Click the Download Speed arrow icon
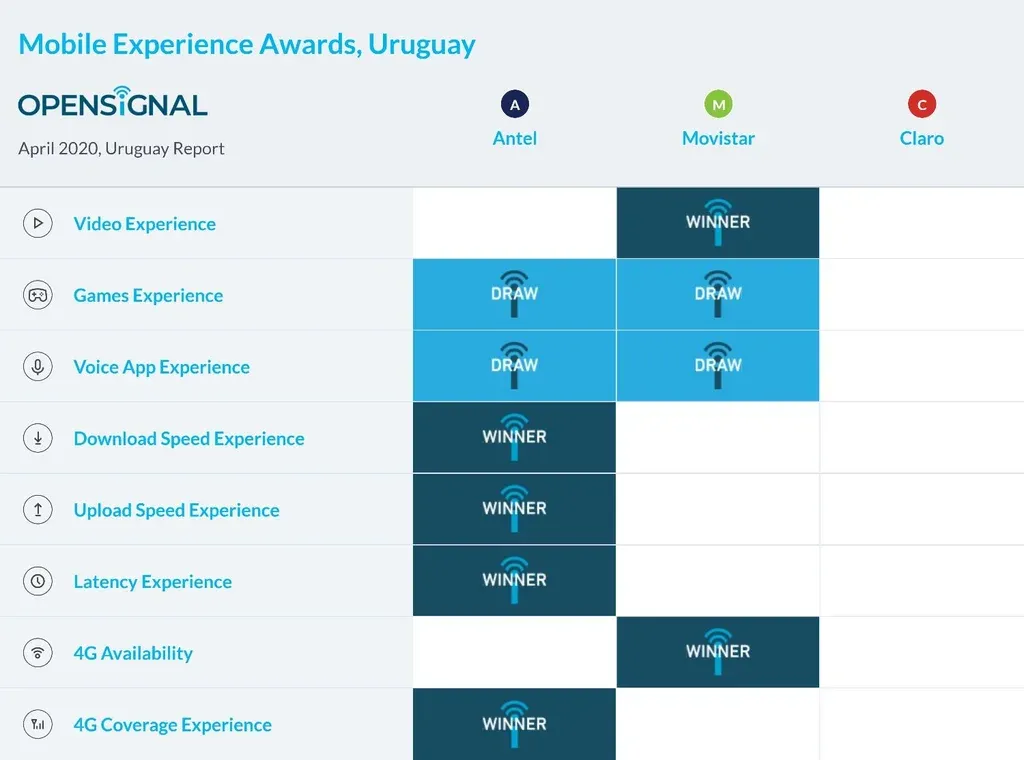This screenshot has height=760, width=1024. click(38, 438)
